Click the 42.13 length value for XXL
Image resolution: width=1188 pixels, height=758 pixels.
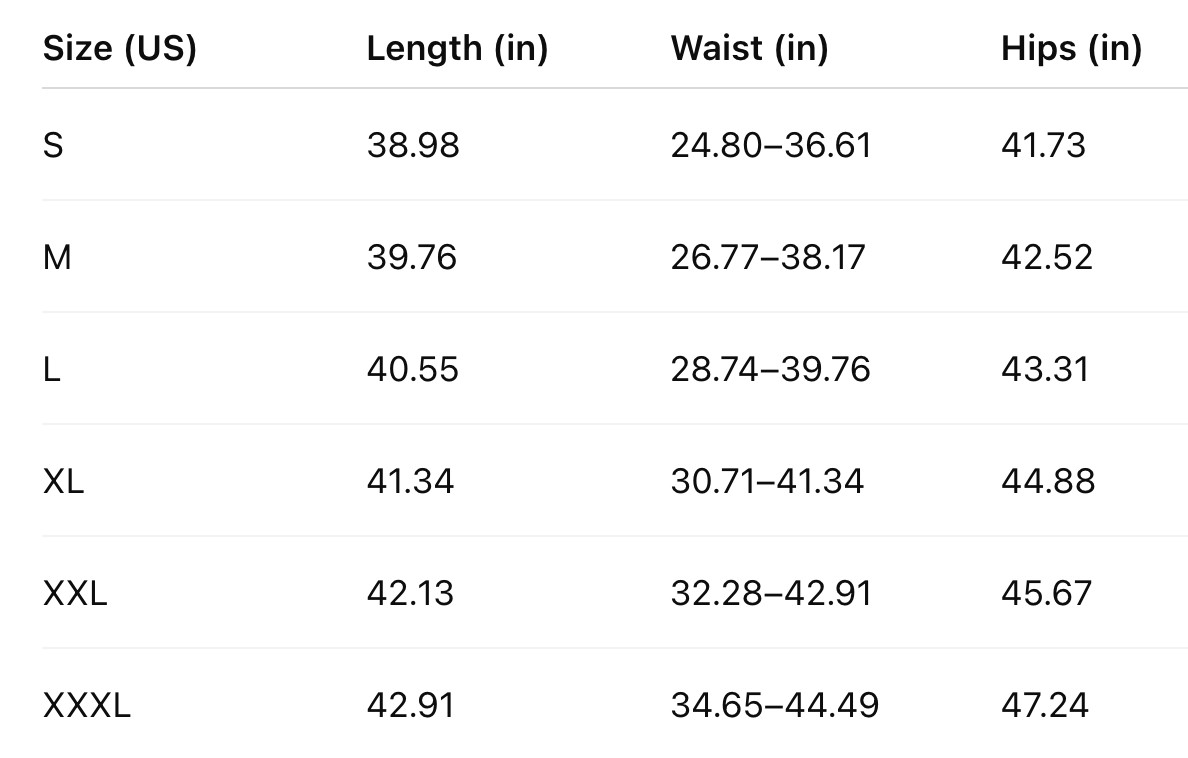point(410,594)
